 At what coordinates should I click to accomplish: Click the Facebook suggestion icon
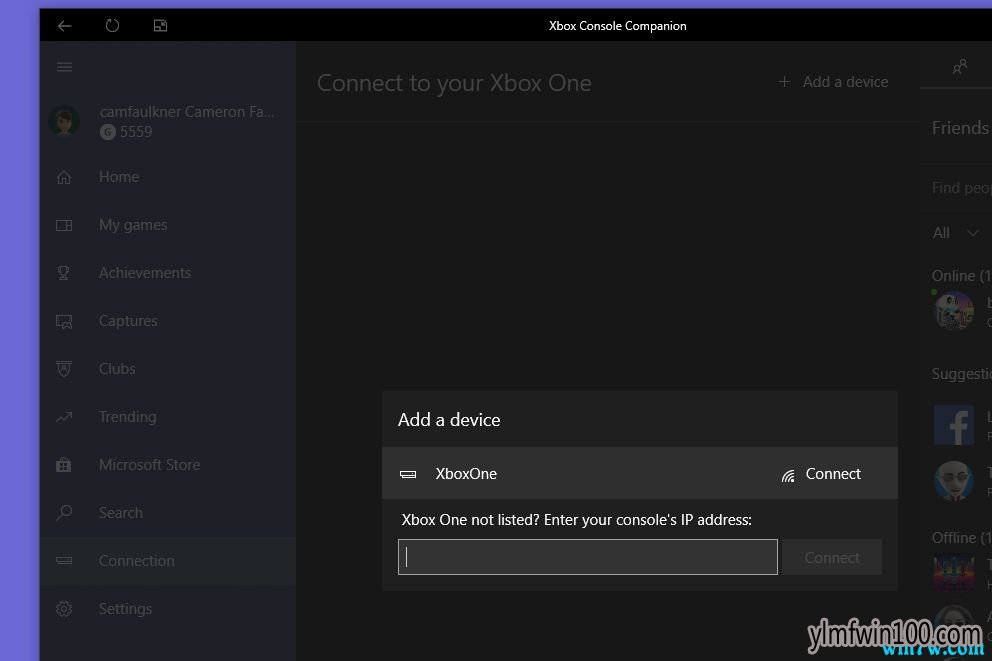953,426
